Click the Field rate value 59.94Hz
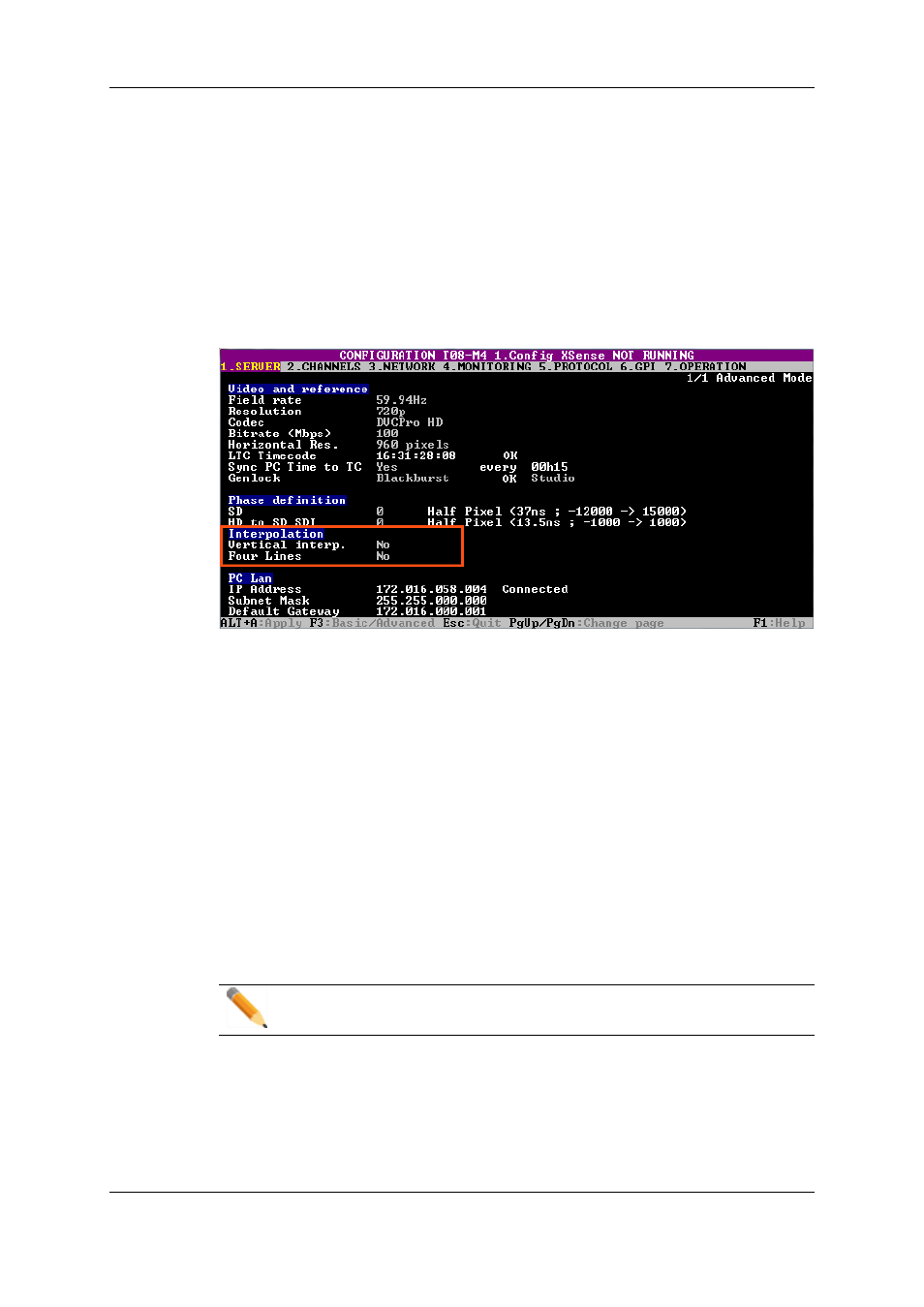 point(401,400)
